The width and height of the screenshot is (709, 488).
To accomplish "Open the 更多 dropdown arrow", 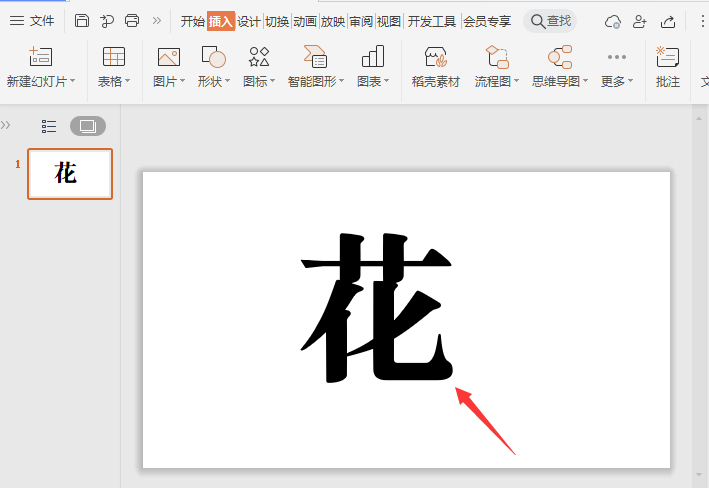I will coord(630,81).
